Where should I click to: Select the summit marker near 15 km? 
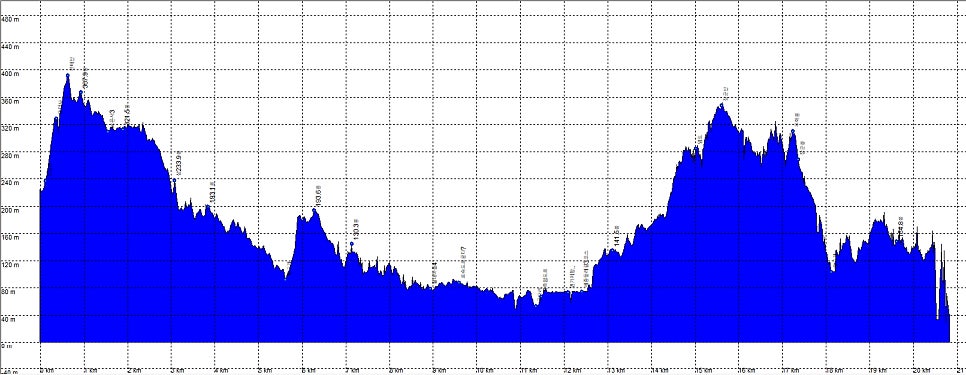[x=721, y=105]
